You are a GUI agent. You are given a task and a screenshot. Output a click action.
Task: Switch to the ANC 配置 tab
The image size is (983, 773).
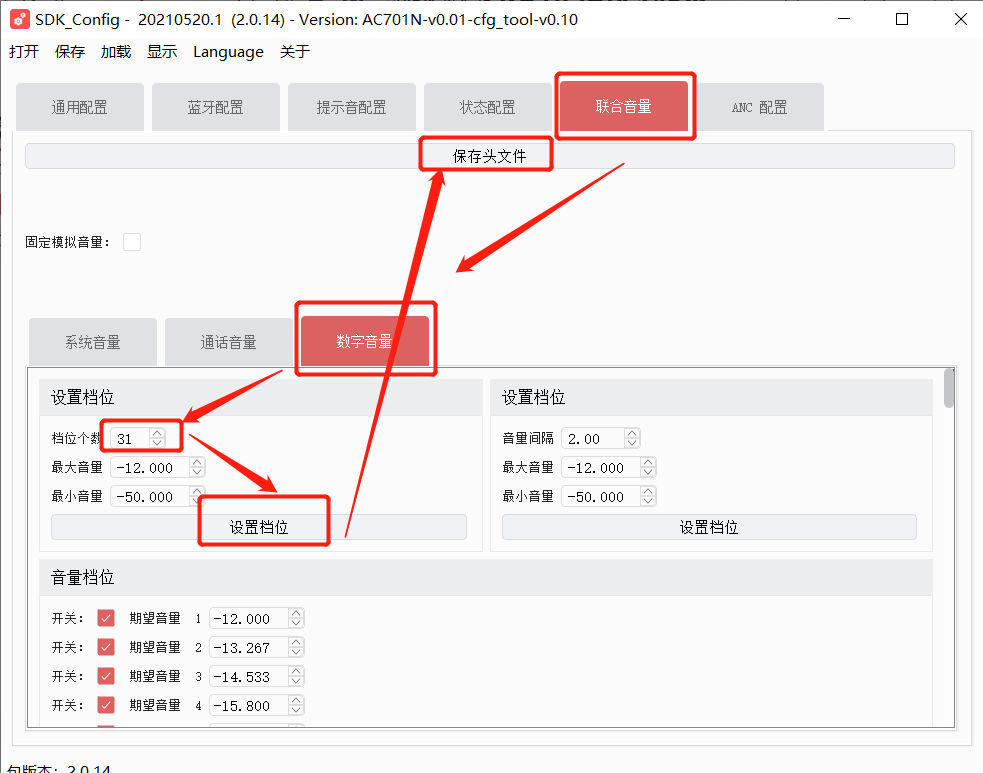pyautogui.click(x=760, y=107)
